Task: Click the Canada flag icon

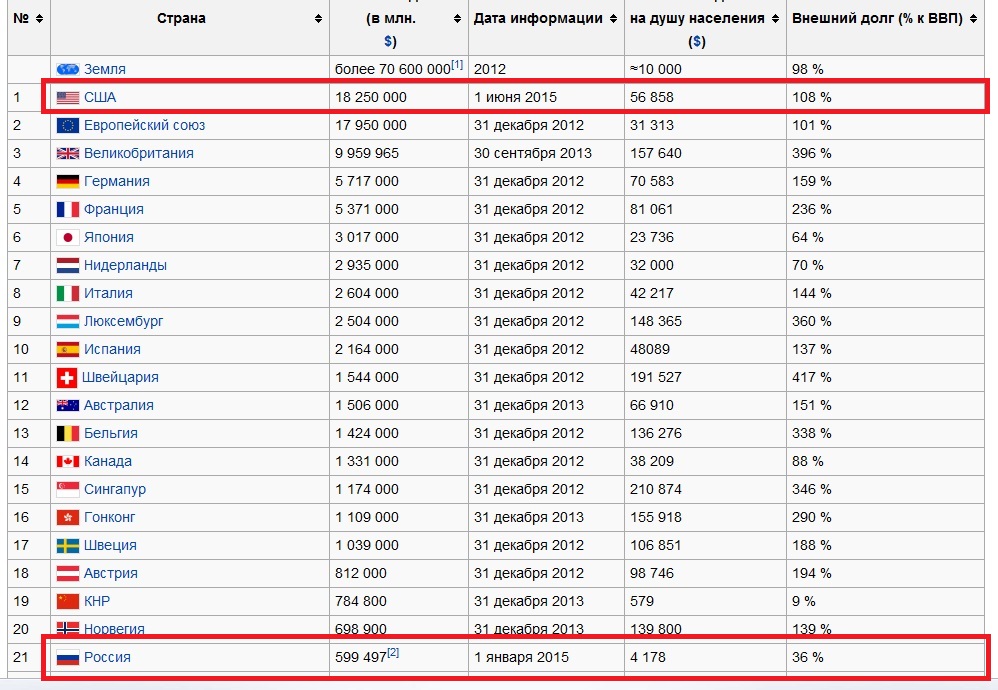Action: pos(68,461)
